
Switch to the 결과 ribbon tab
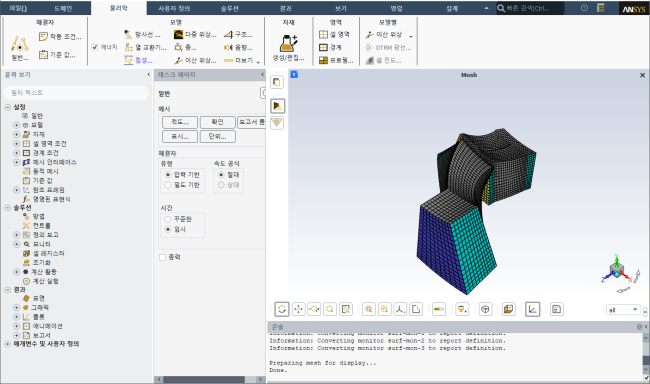pos(285,8)
